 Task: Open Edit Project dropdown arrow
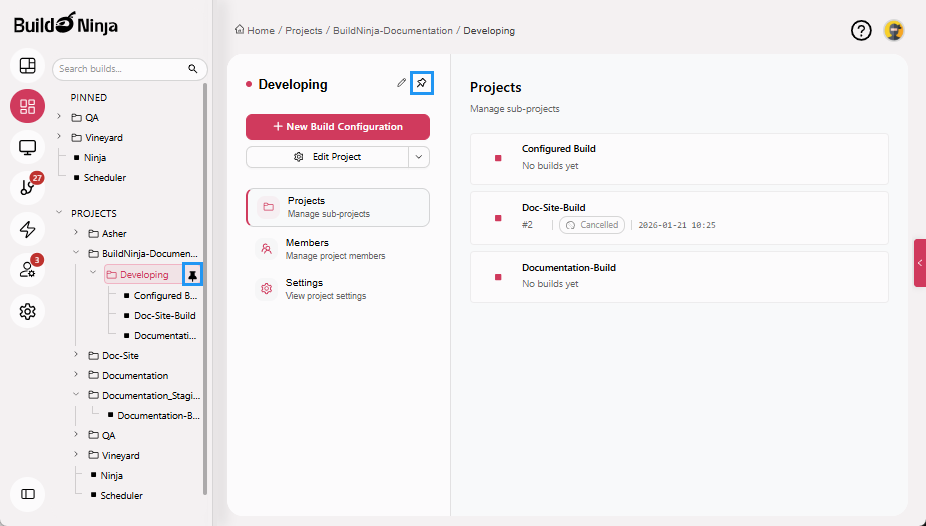419,157
